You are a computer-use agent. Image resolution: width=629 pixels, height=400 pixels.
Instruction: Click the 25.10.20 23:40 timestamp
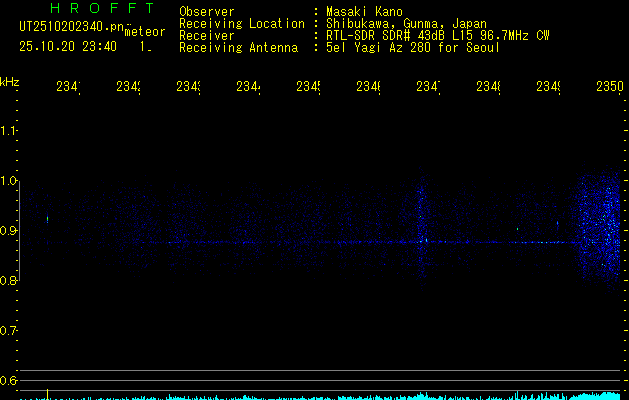68,46
